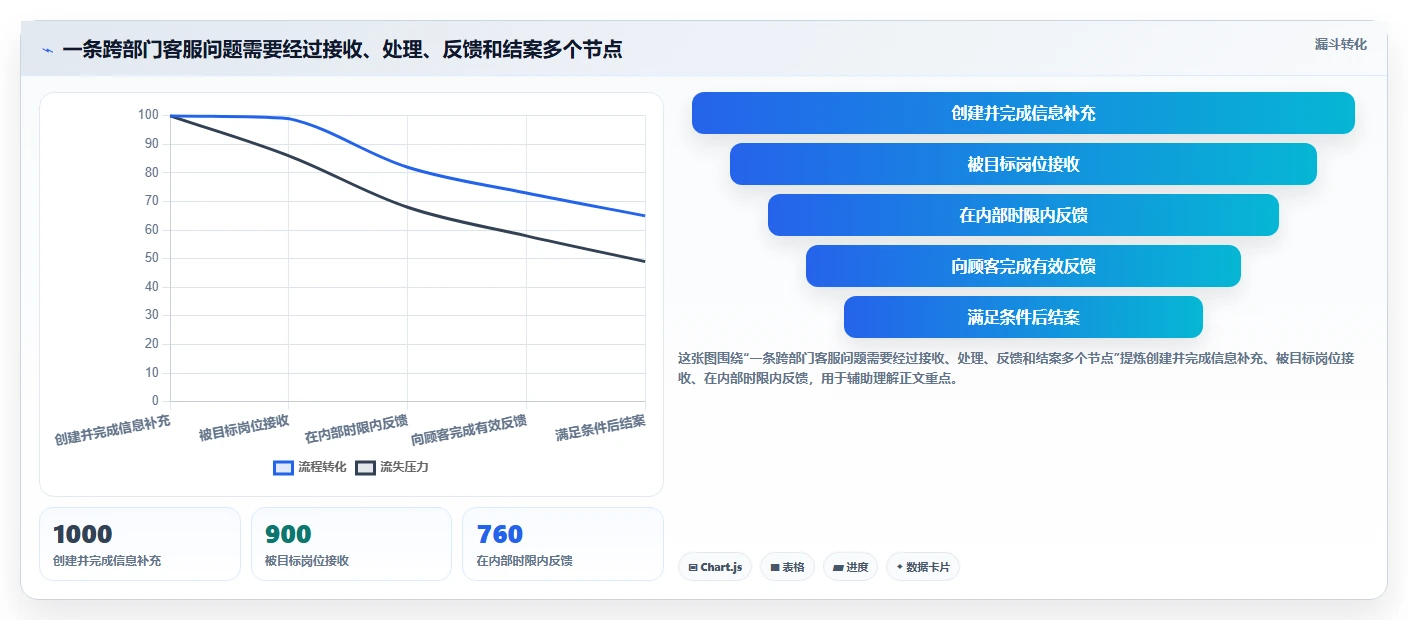Select the 在内部时限内反馈 funnel bar
This screenshot has width=1408, height=620.
click(x=1023, y=215)
